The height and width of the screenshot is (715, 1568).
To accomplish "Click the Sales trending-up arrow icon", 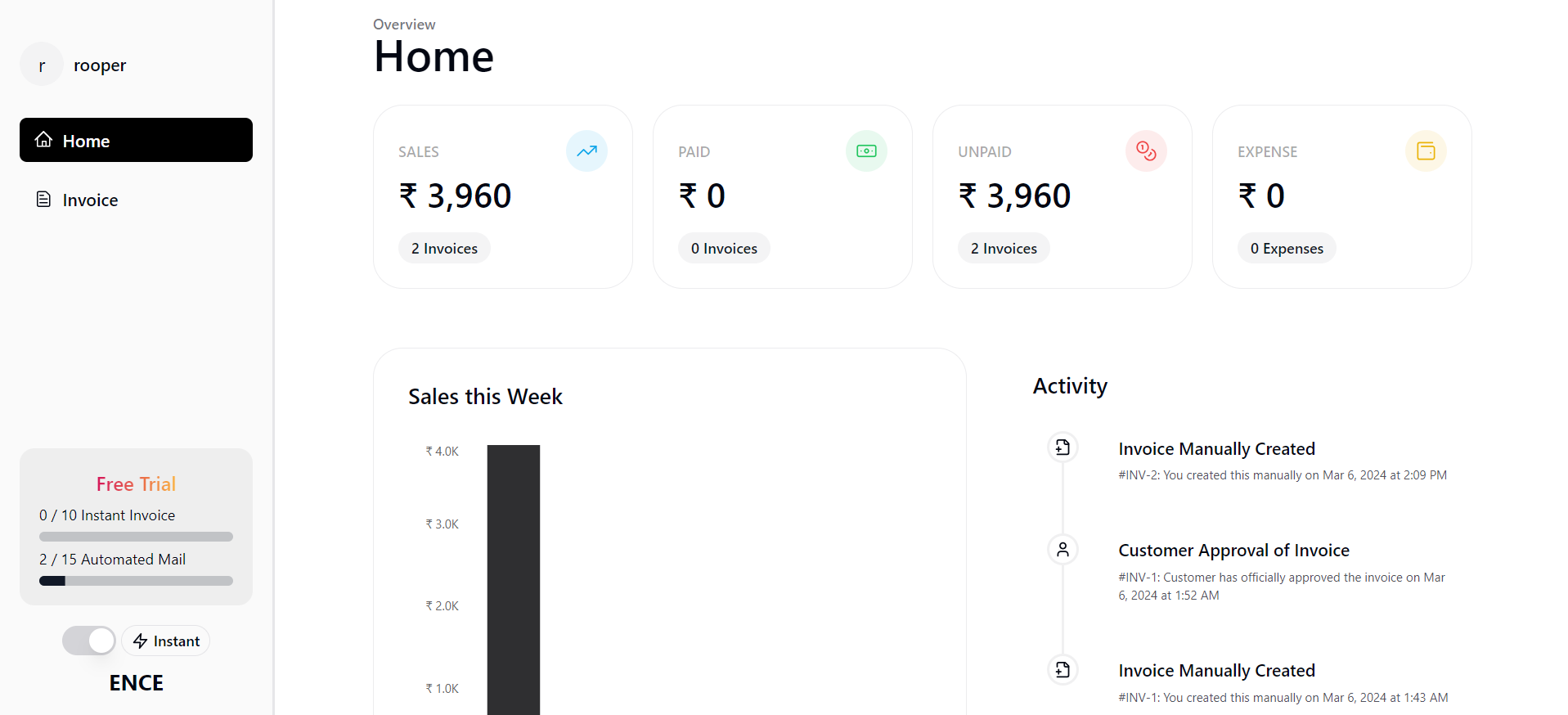I will (x=586, y=151).
